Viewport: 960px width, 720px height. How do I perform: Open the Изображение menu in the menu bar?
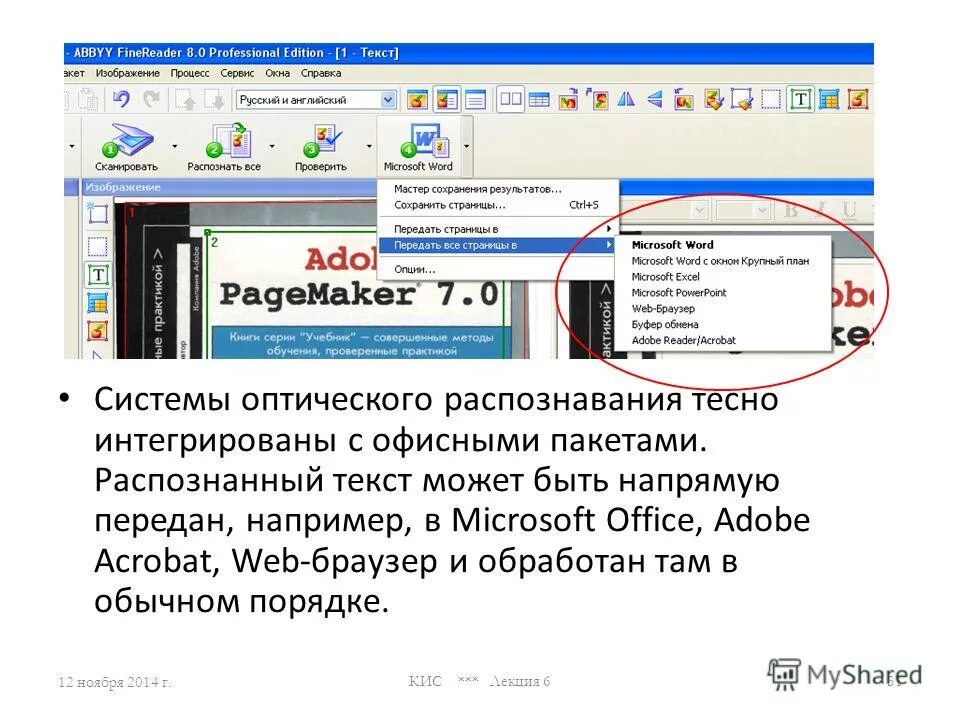tap(127, 73)
